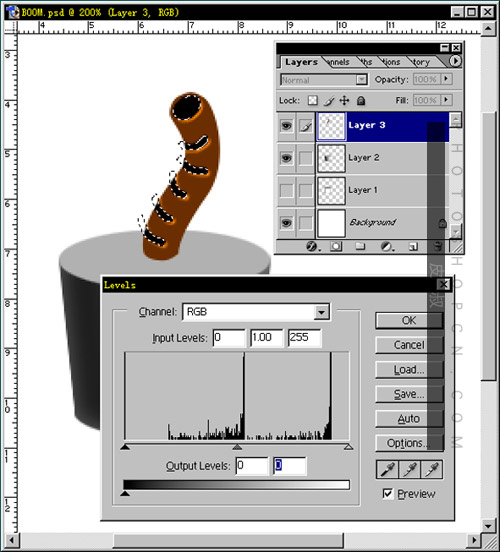Click the lock transparent pixels icon
Screen dimensions: 500x552
click(x=312, y=101)
